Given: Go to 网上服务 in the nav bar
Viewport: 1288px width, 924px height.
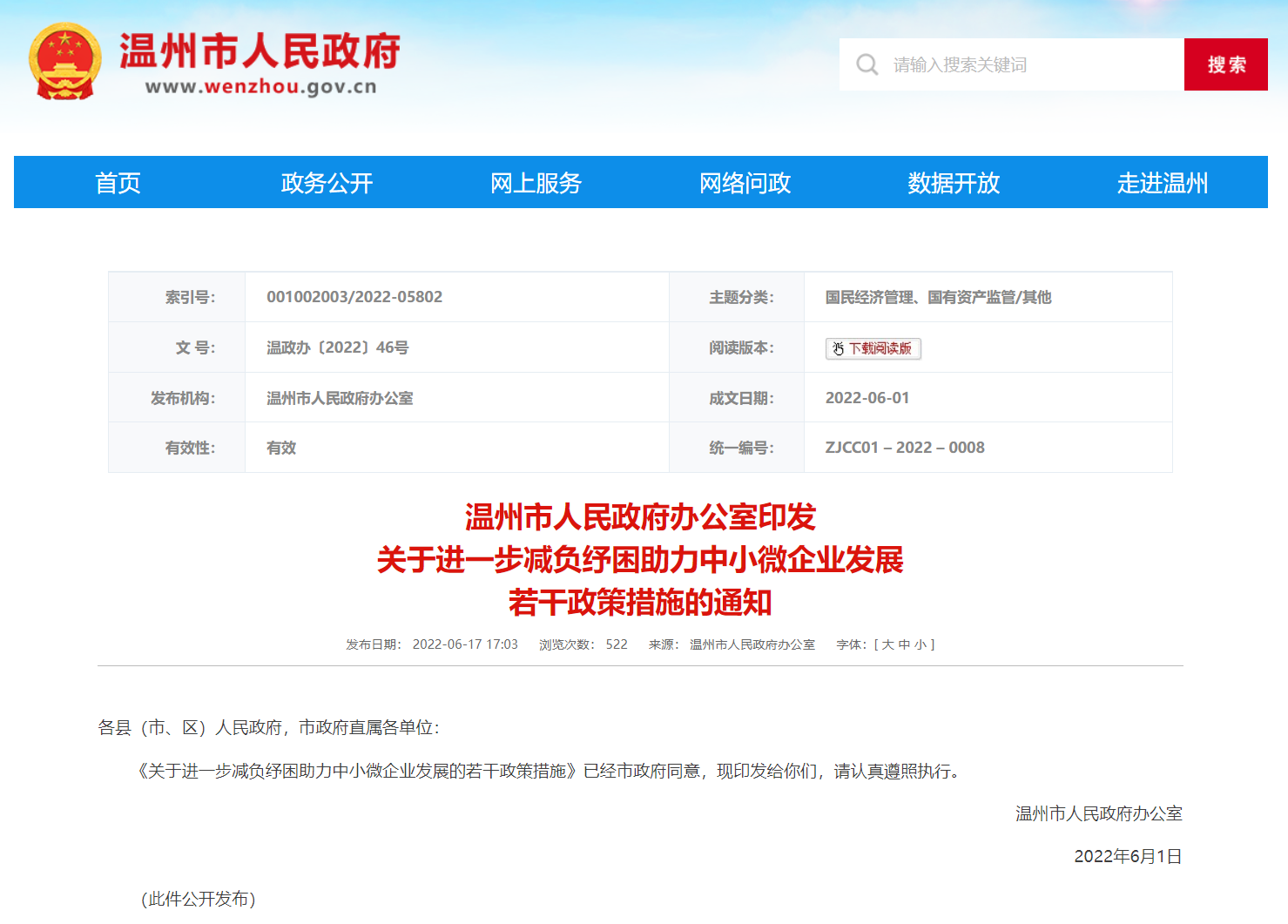Looking at the screenshot, I should 536,183.
